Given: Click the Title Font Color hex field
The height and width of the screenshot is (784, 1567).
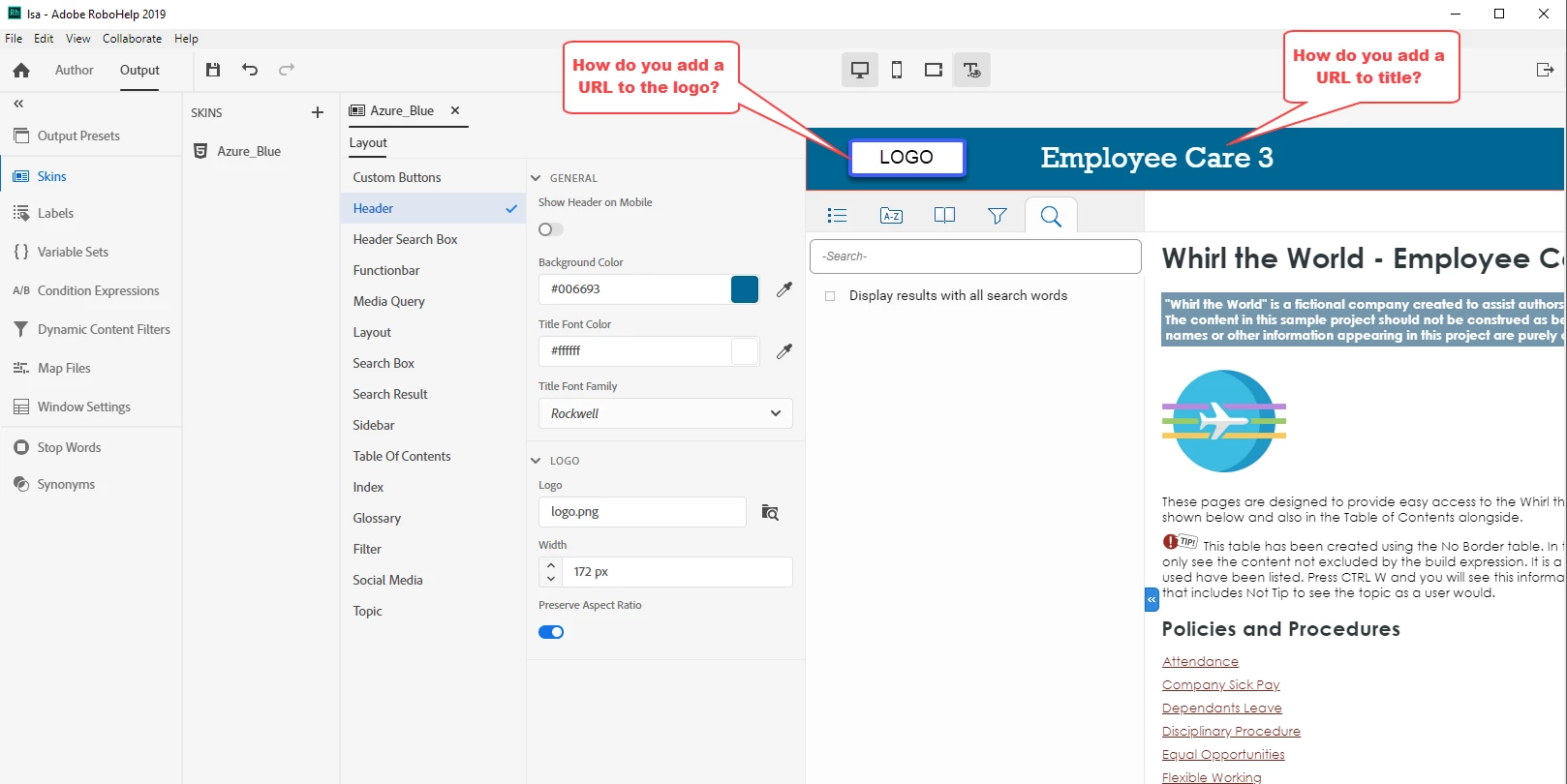Looking at the screenshot, I should pos(634,351).
